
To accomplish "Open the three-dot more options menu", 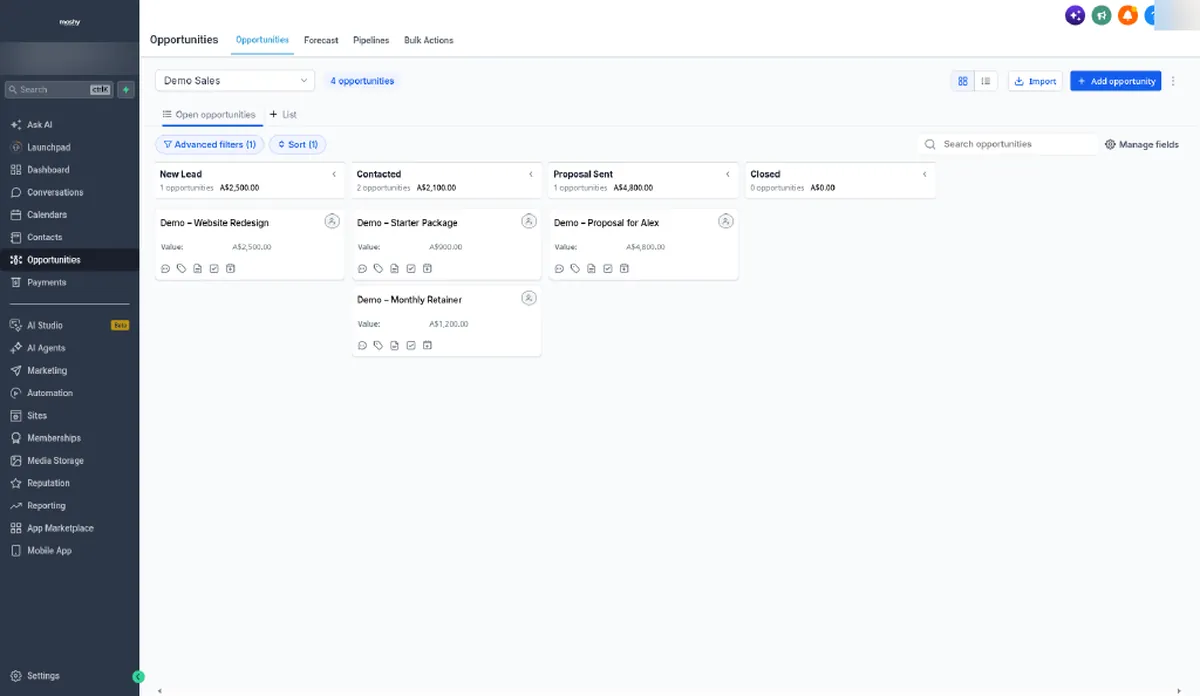I will tap(1173, 81).
